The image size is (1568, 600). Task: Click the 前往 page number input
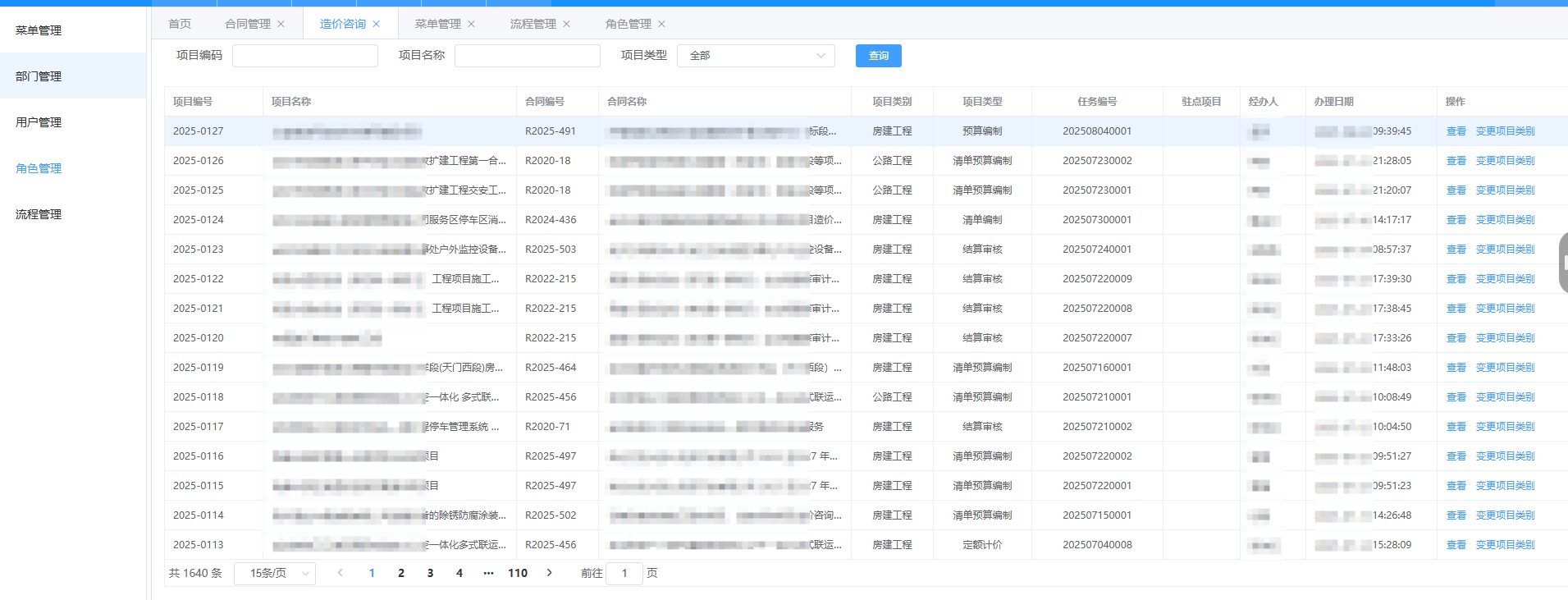tap(624, 573)
